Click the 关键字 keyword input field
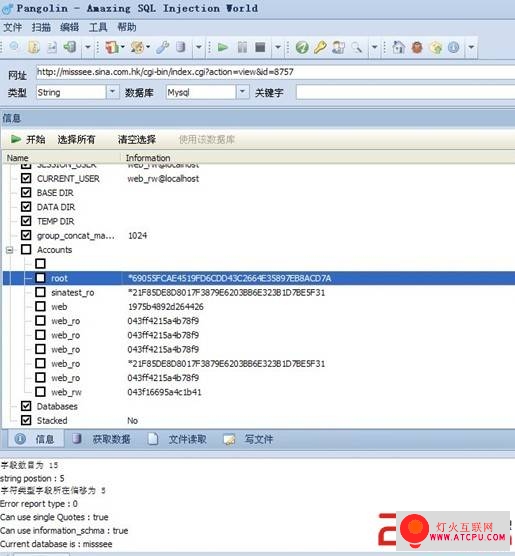This screenshot has width=515, height=556. (x=405, y=93)
